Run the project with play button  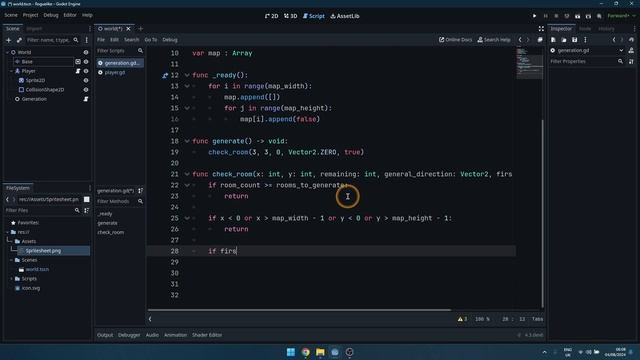tap(534, 16)
